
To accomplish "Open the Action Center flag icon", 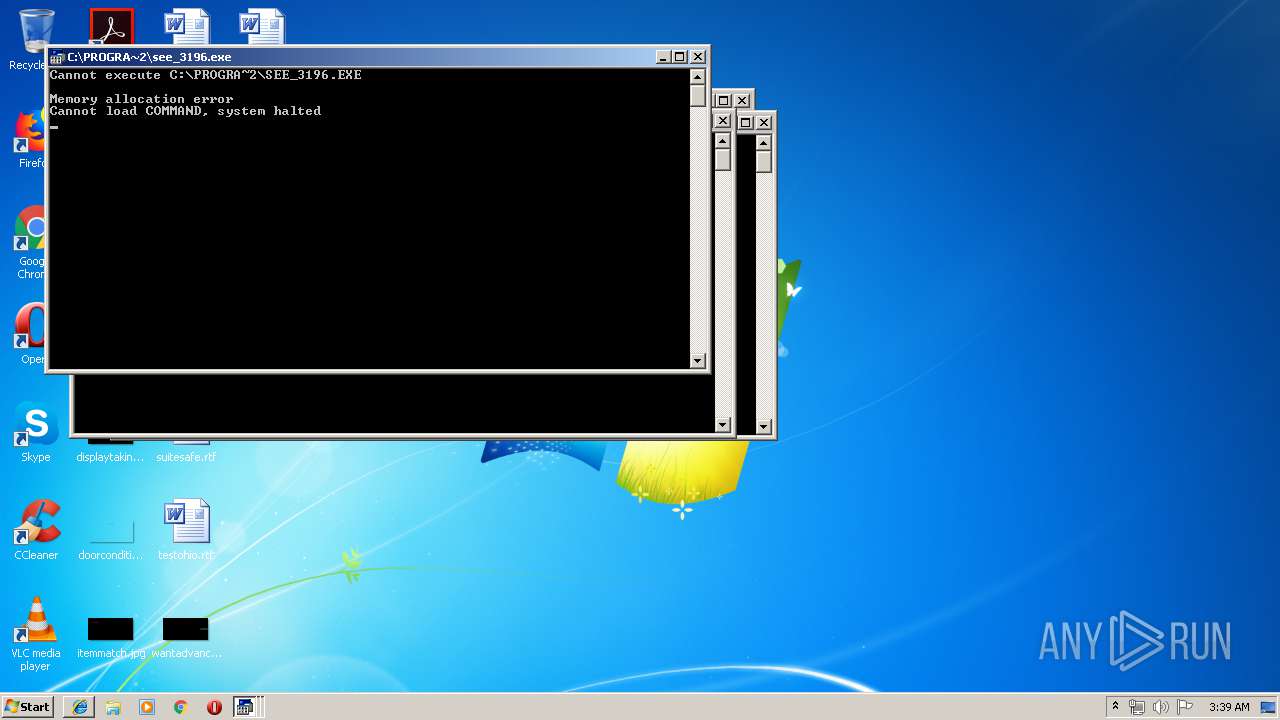I will (1185, 707).
